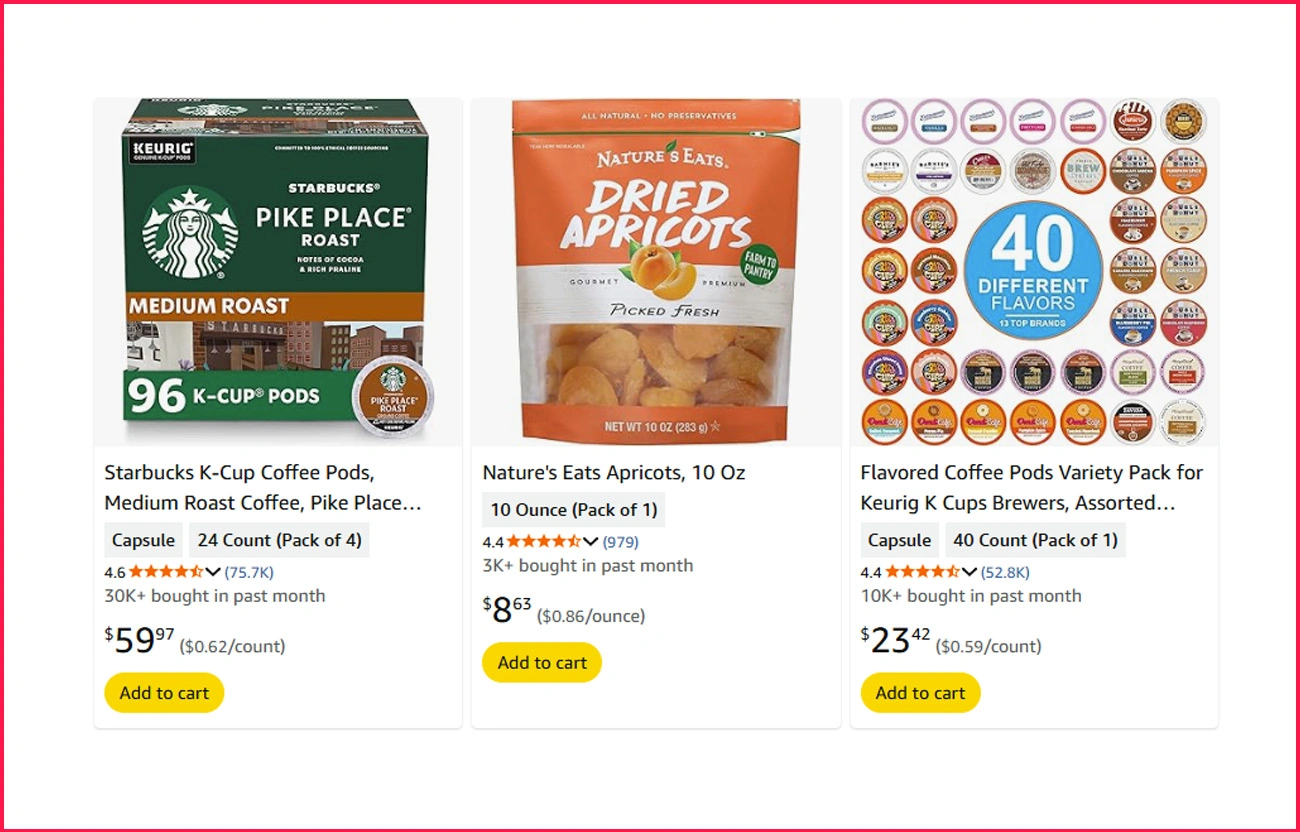Image resolution: width=1300 pixels, height=832 pixels.
Task: Expand the variety pack rating breakdown chevron
Action: [x=969, y=572]
